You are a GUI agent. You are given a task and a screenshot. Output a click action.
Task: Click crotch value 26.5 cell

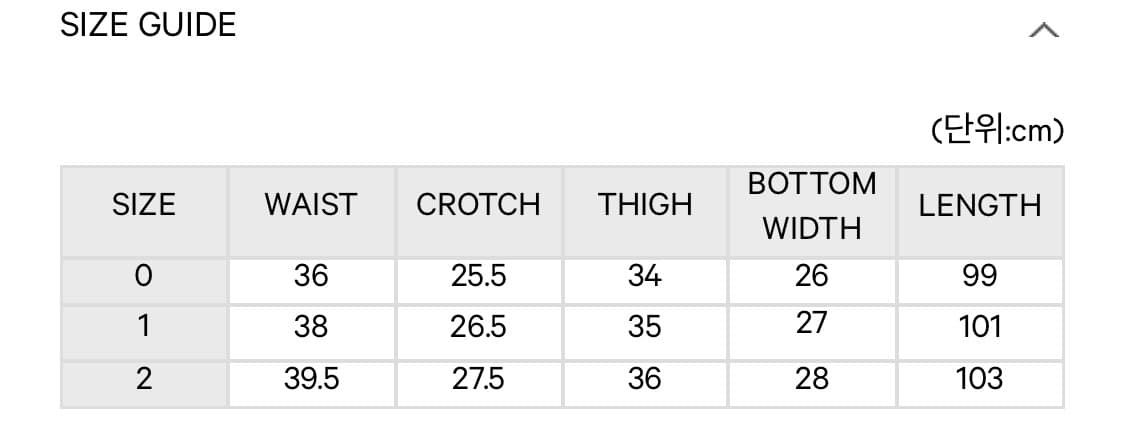point(478,327)
